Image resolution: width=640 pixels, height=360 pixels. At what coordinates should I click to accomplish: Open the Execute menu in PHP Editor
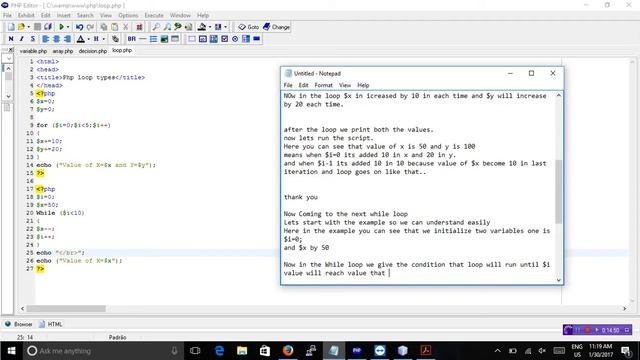pos(154,15)
